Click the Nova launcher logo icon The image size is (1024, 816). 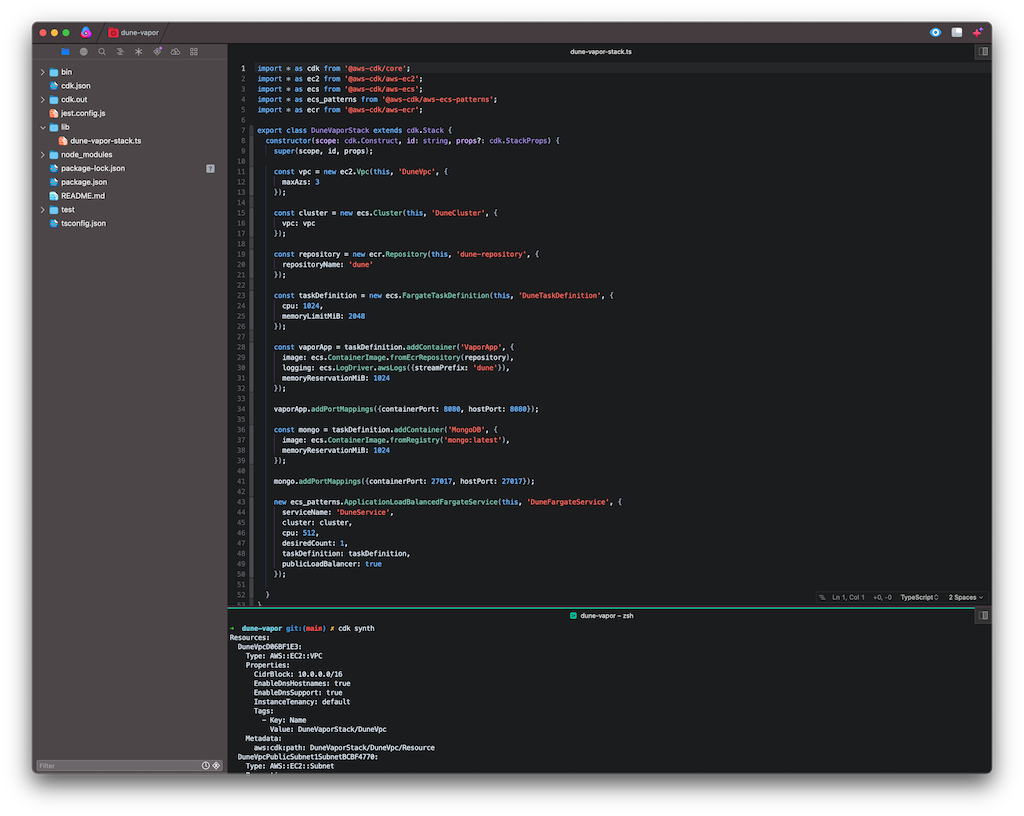pyautogui.click(x=86, y=32)
